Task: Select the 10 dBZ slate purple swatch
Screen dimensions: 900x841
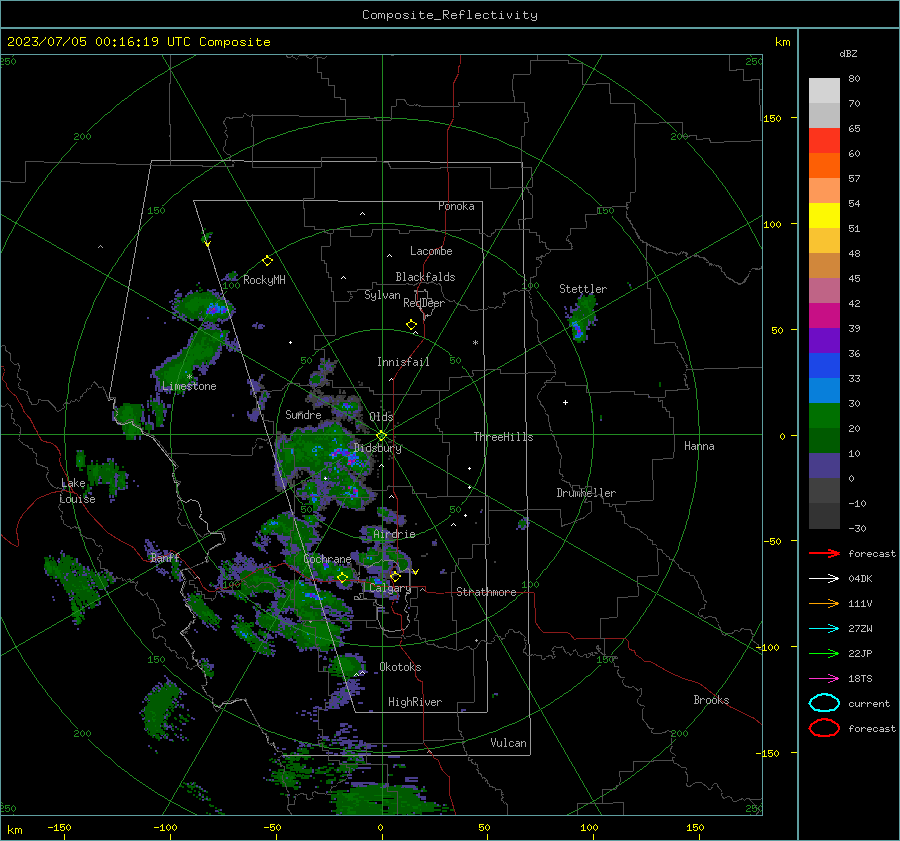Action: pos(824,466)
